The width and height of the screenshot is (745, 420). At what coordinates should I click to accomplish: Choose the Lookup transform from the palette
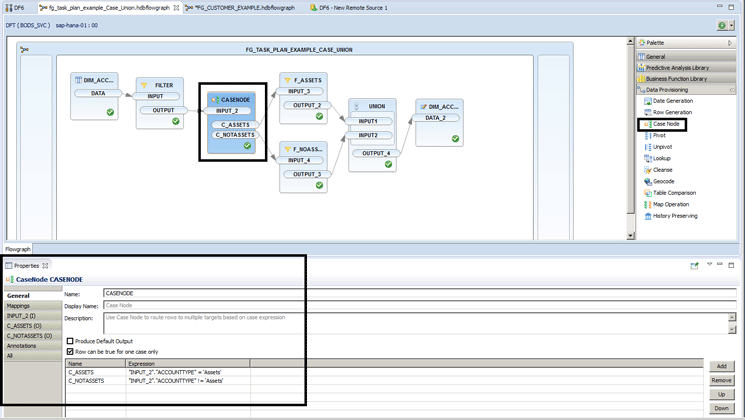661,158
